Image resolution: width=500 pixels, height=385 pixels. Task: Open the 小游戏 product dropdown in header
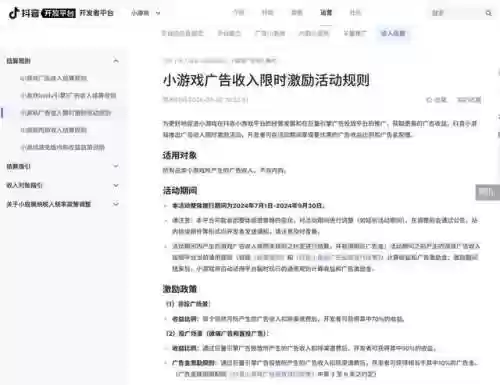coord(145,13)
